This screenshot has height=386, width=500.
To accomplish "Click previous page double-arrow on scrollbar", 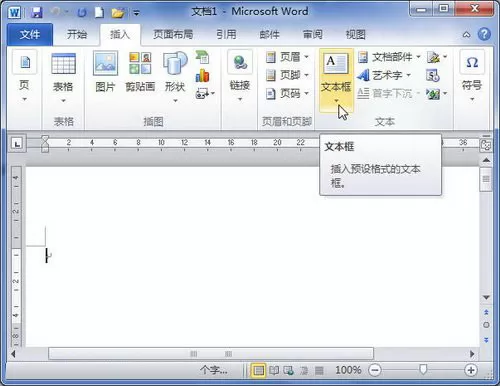I will (486, 312).
